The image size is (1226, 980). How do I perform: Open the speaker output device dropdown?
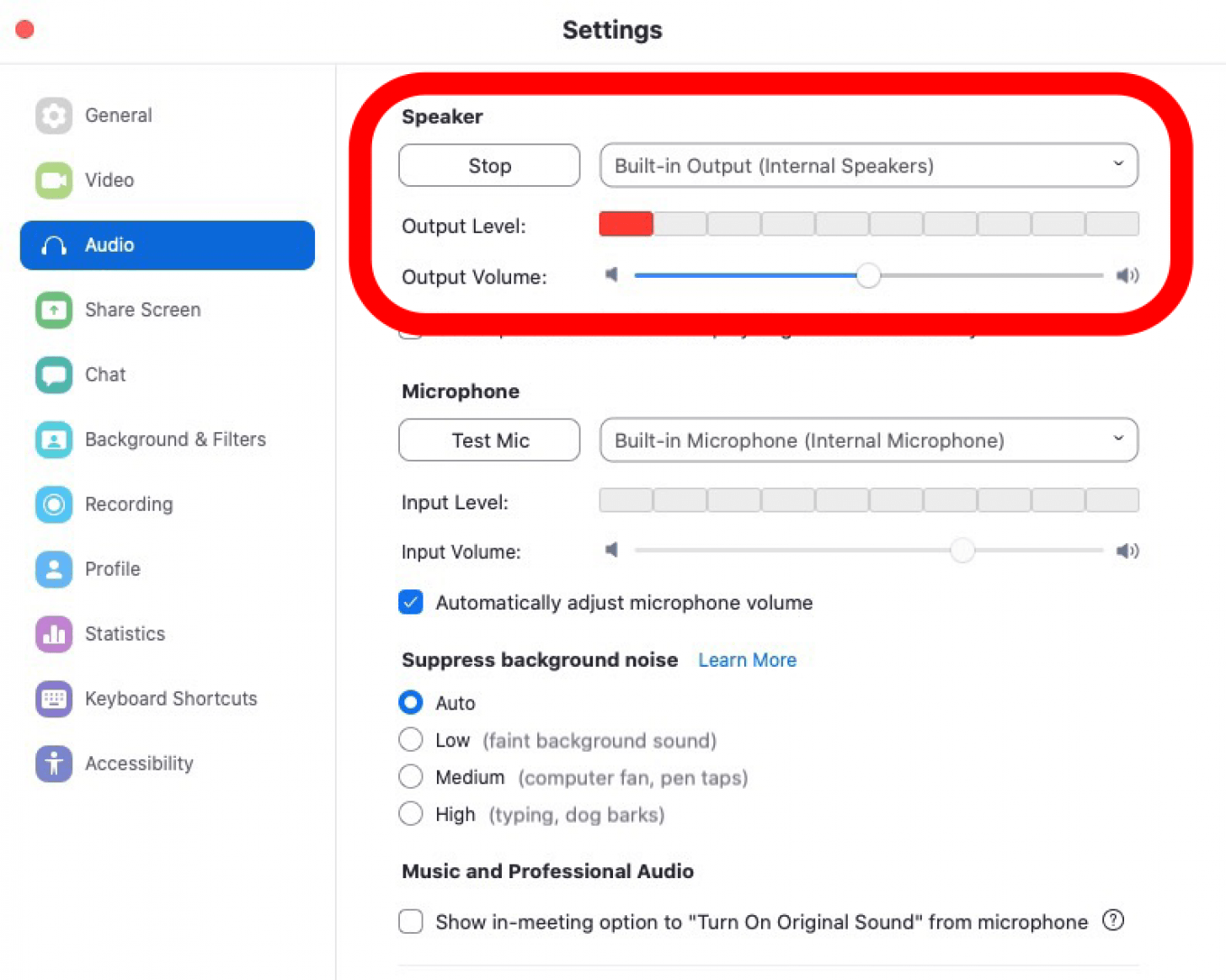(x=868, y=166)
